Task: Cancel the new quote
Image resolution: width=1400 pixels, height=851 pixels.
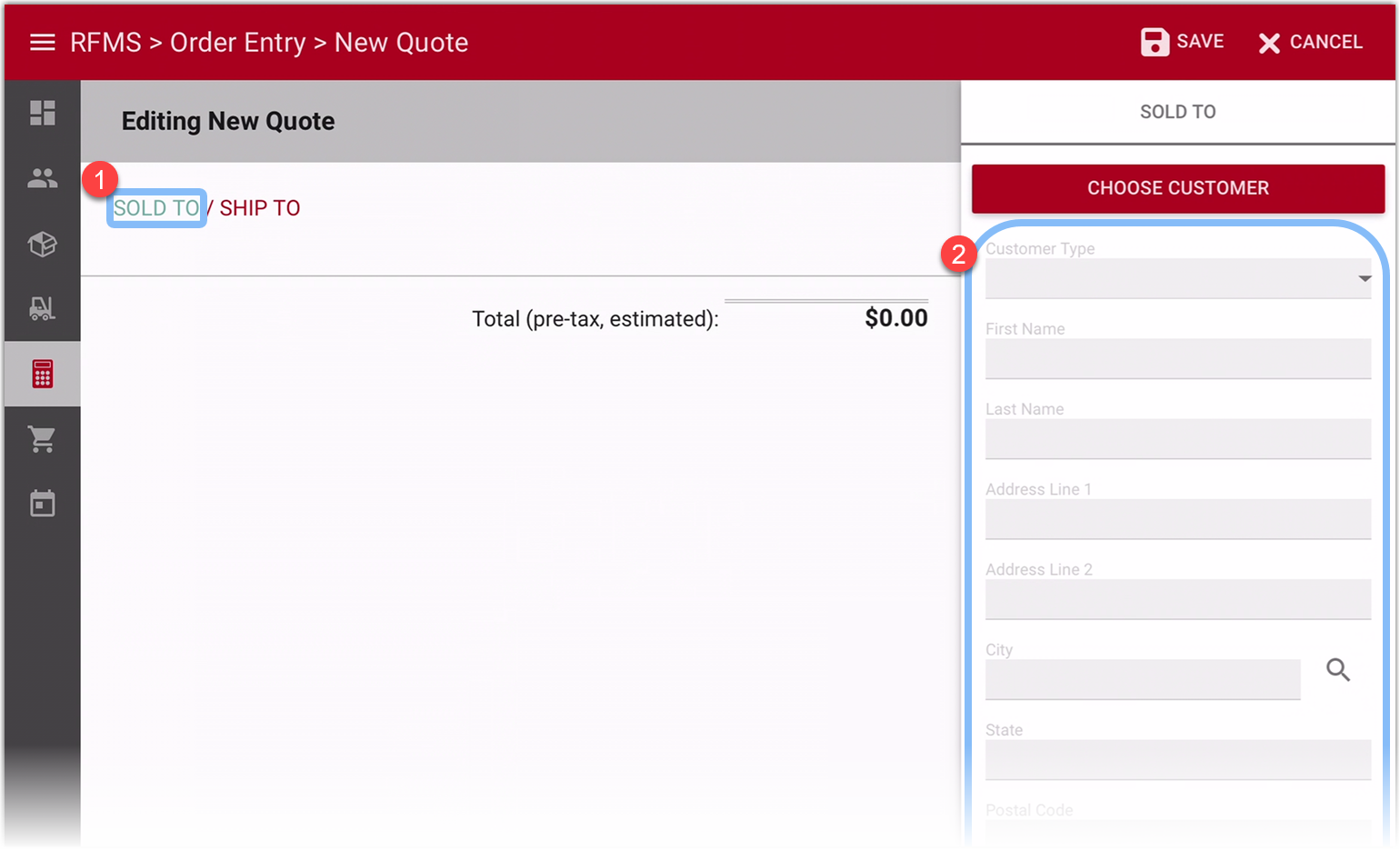Action: coord(1310,43)
